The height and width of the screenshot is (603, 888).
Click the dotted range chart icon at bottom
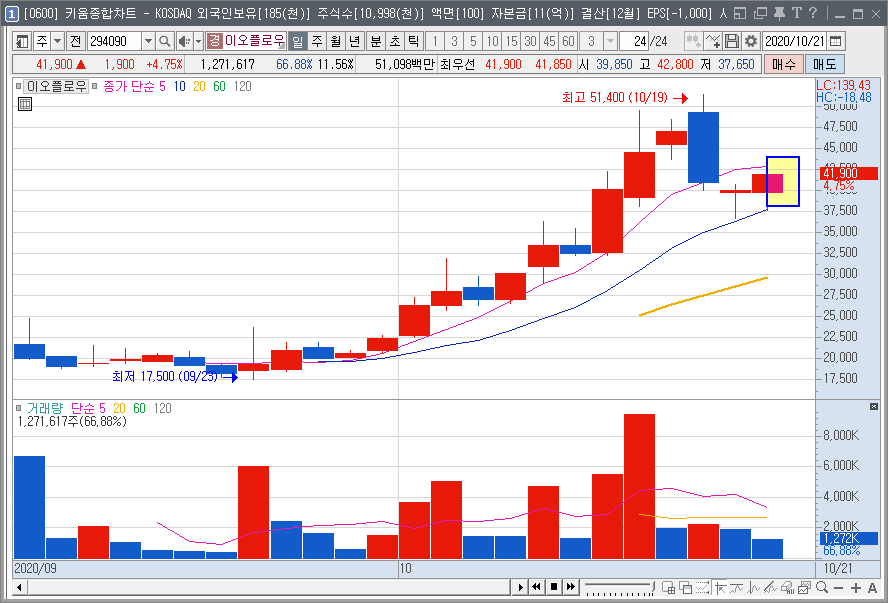click(x=703, y=588)
